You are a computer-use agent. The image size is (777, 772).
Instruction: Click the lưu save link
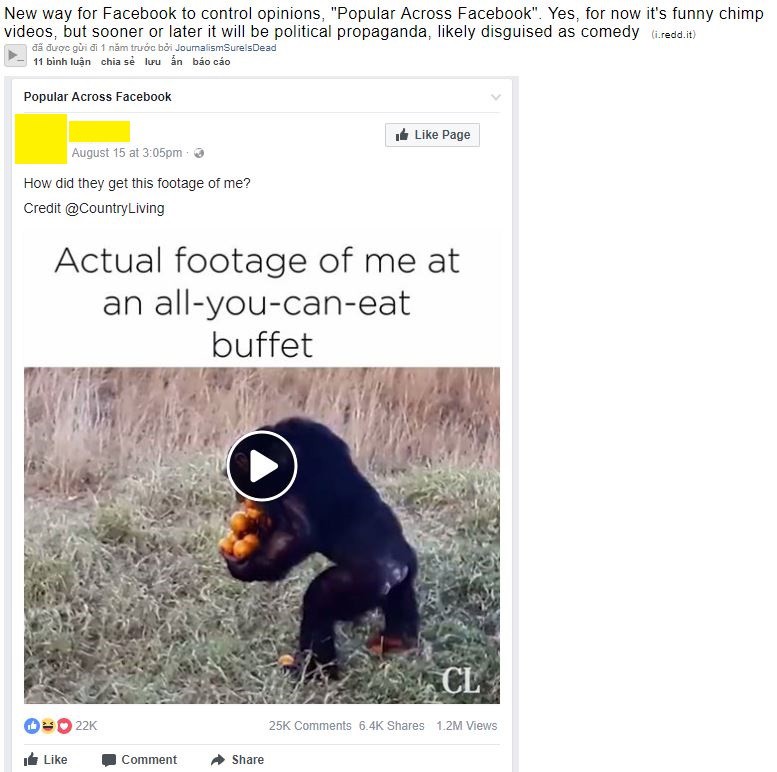point(153,62)
